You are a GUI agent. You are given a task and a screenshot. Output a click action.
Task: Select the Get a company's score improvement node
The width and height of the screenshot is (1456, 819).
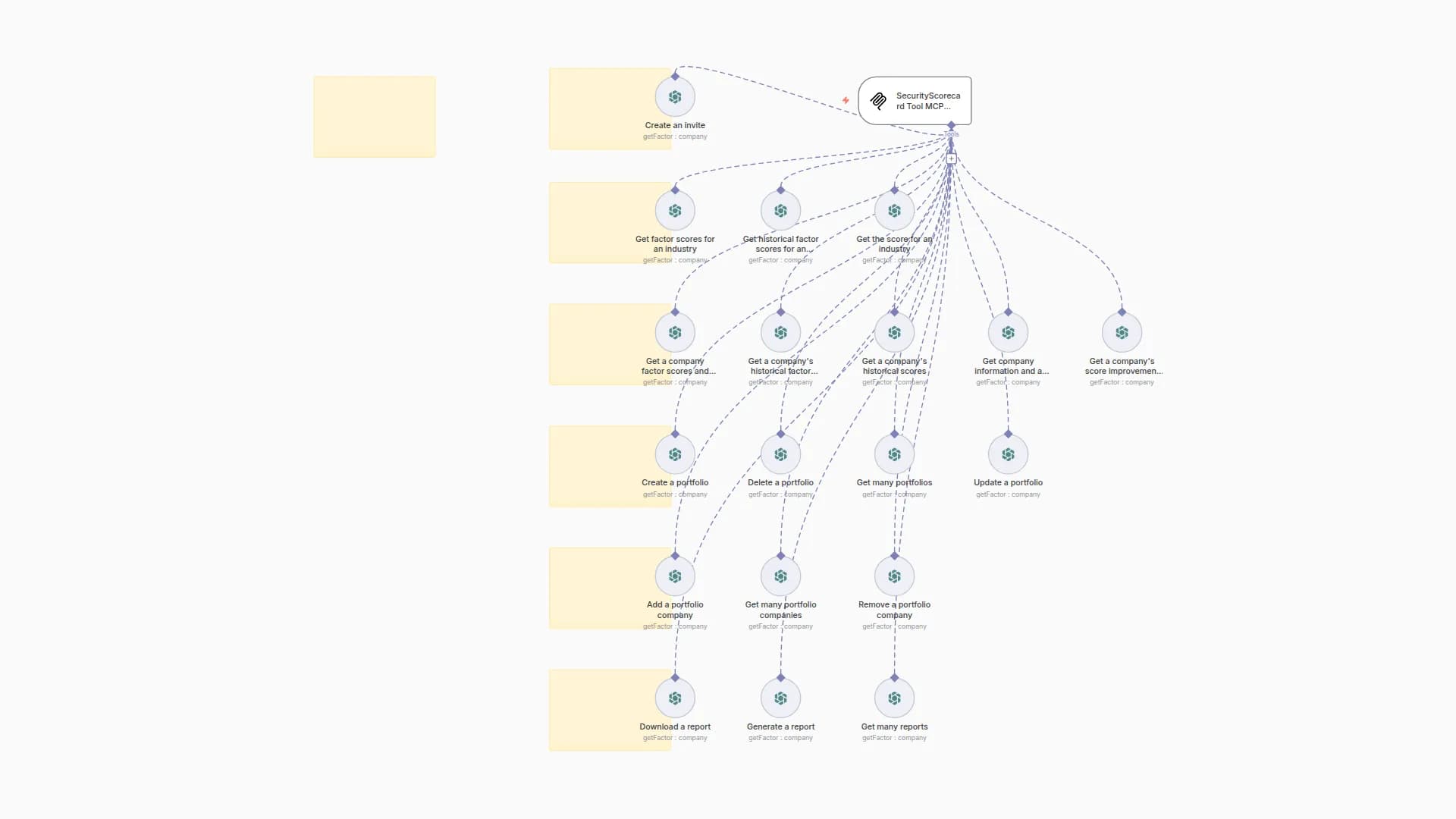(1122, 332)
